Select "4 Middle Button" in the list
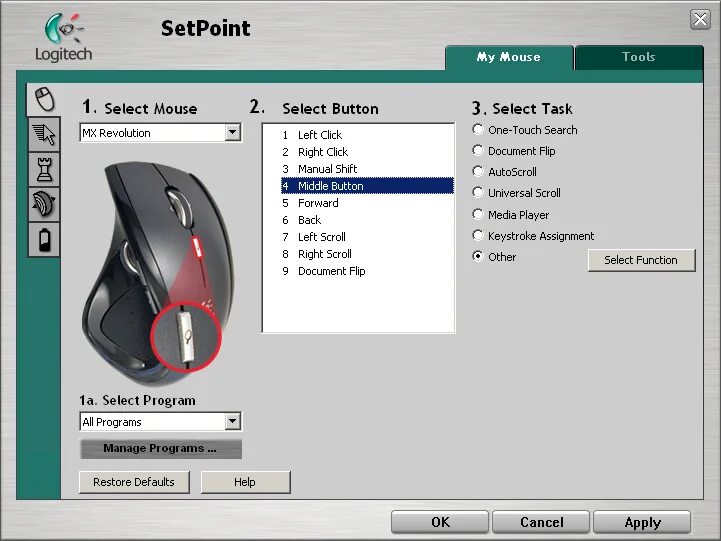Screen dimensions: 721x541 (367, 186)
